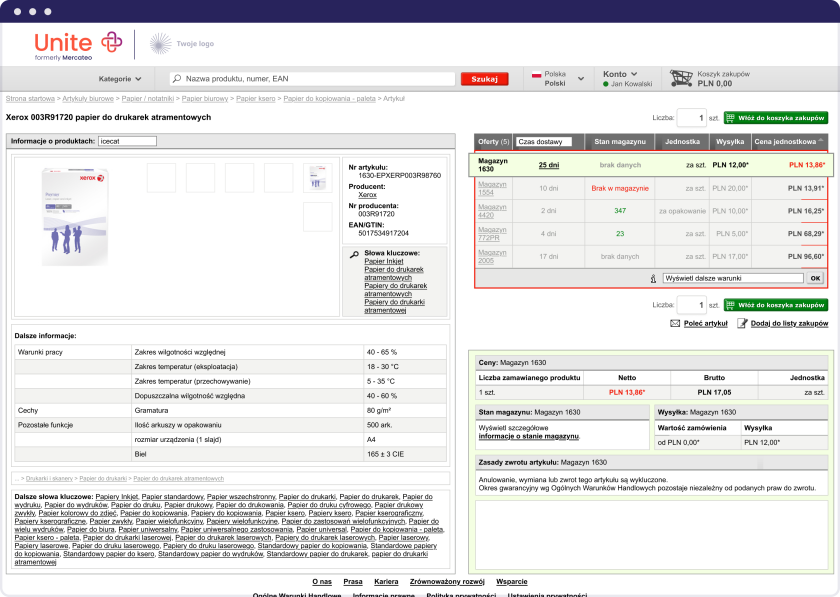Click the Brak w magazynie status text
The width and height of the screenshot is (840, 597).
(x=620, y=189)
